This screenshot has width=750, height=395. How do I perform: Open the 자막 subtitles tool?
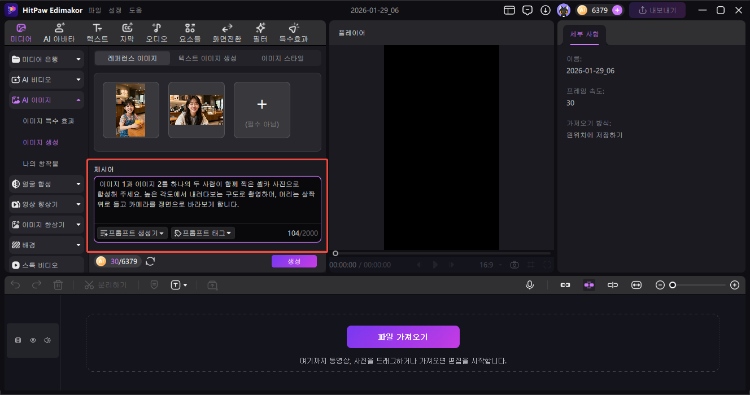127,33
